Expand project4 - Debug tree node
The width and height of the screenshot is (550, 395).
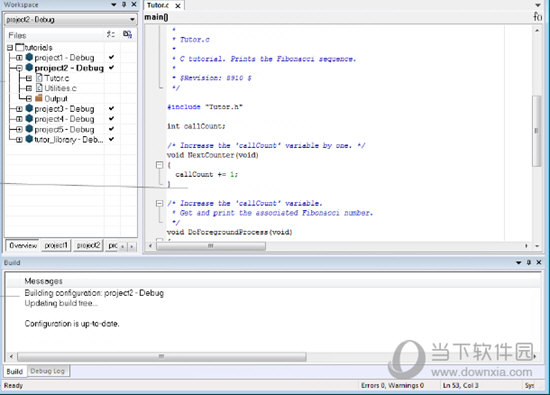[x=19, y=119]
